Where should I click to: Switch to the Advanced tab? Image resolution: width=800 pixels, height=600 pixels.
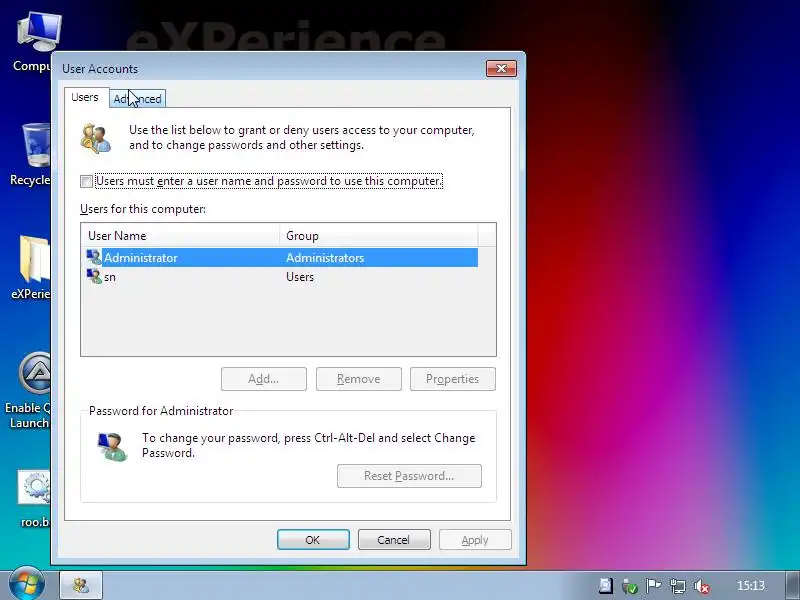tap(138, 99)
